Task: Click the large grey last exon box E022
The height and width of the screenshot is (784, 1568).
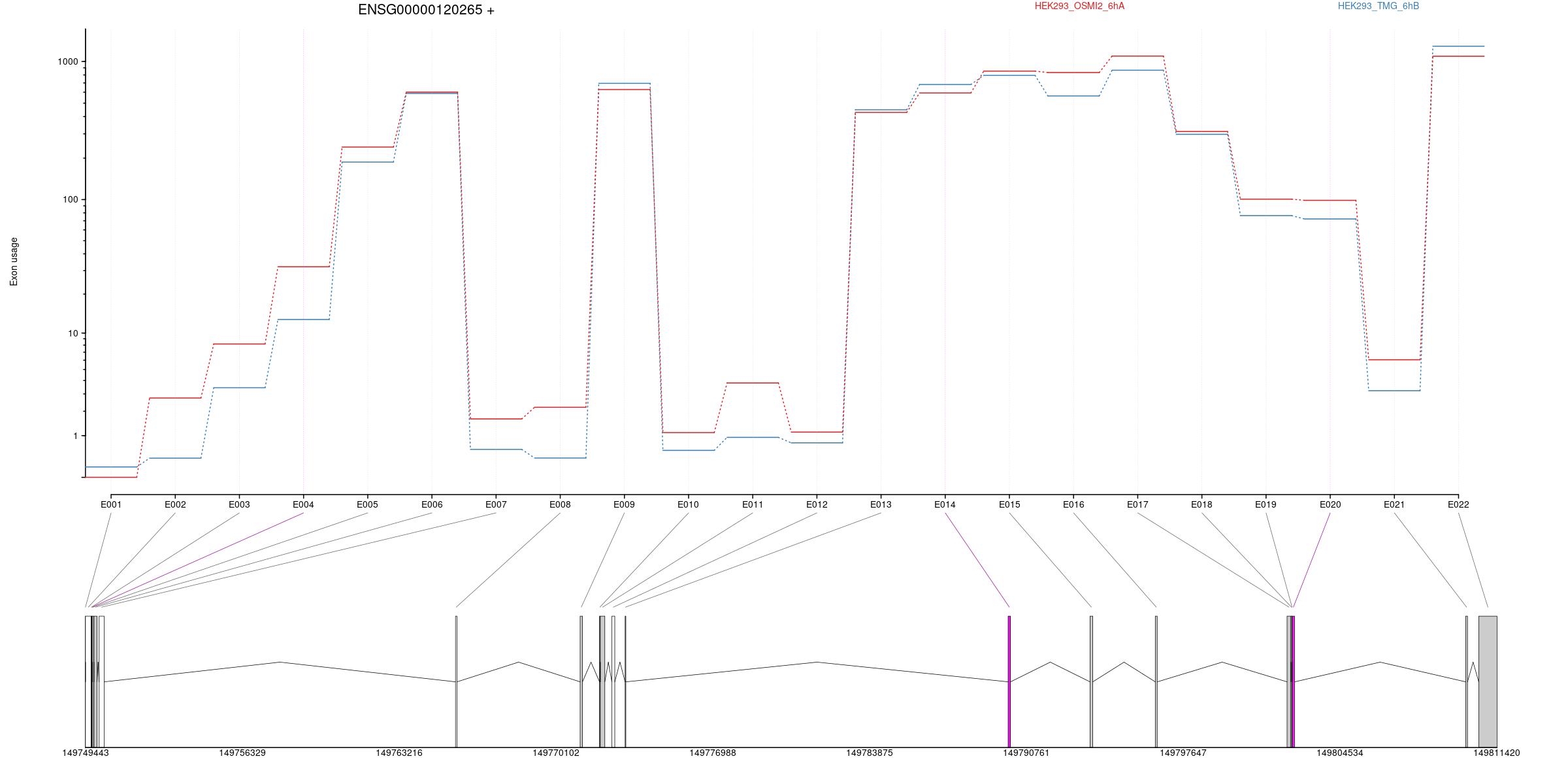Action: pos(1488,681)
